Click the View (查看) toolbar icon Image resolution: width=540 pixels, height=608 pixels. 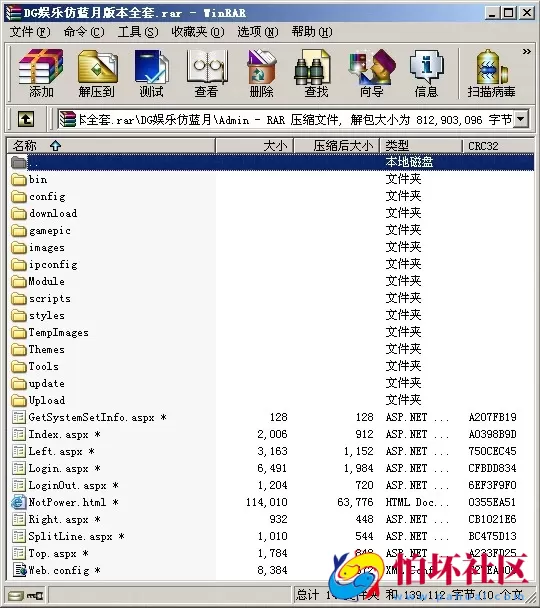pos(206,73)
